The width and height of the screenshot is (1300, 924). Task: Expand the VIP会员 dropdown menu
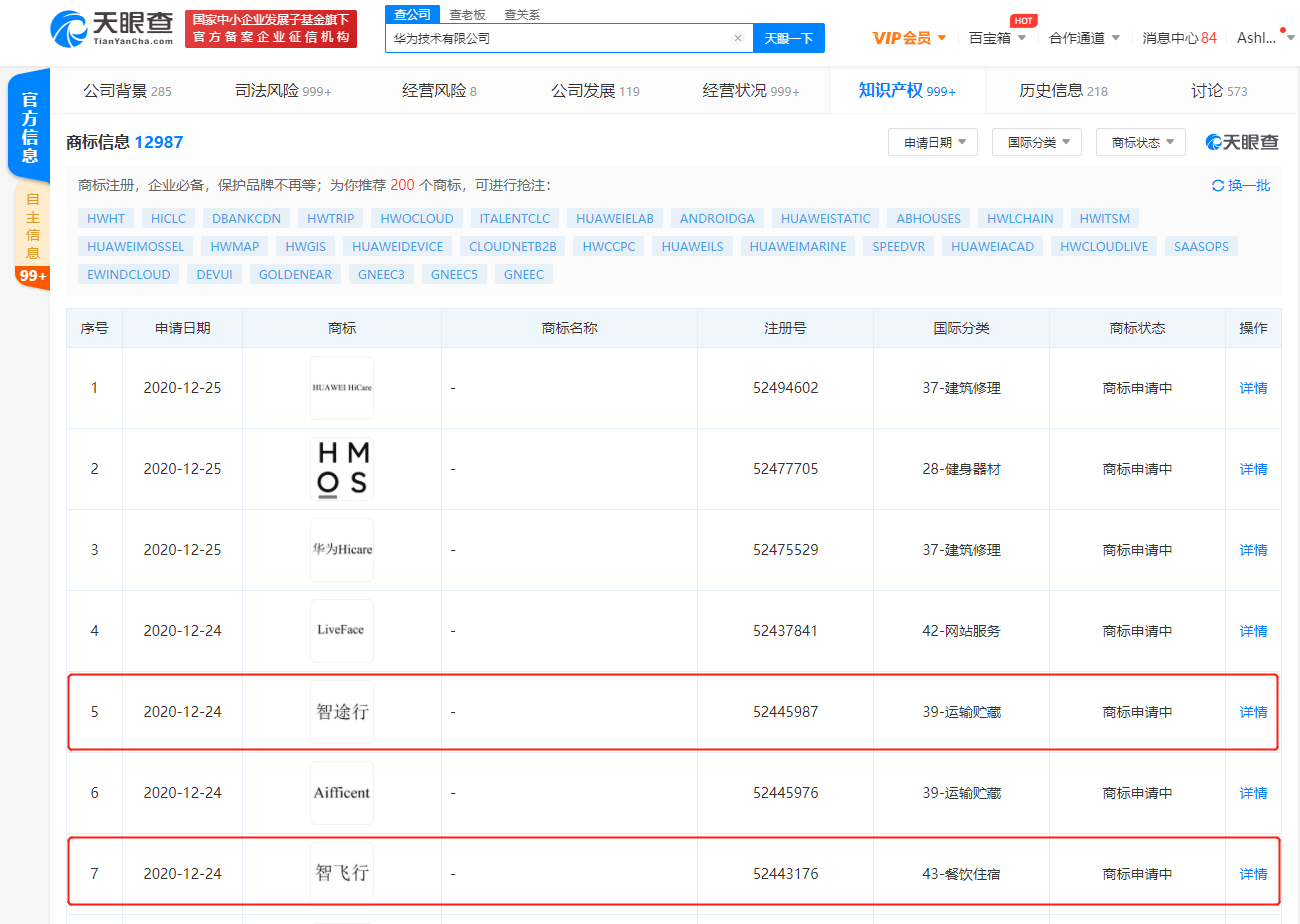click(x=902, y=37)
